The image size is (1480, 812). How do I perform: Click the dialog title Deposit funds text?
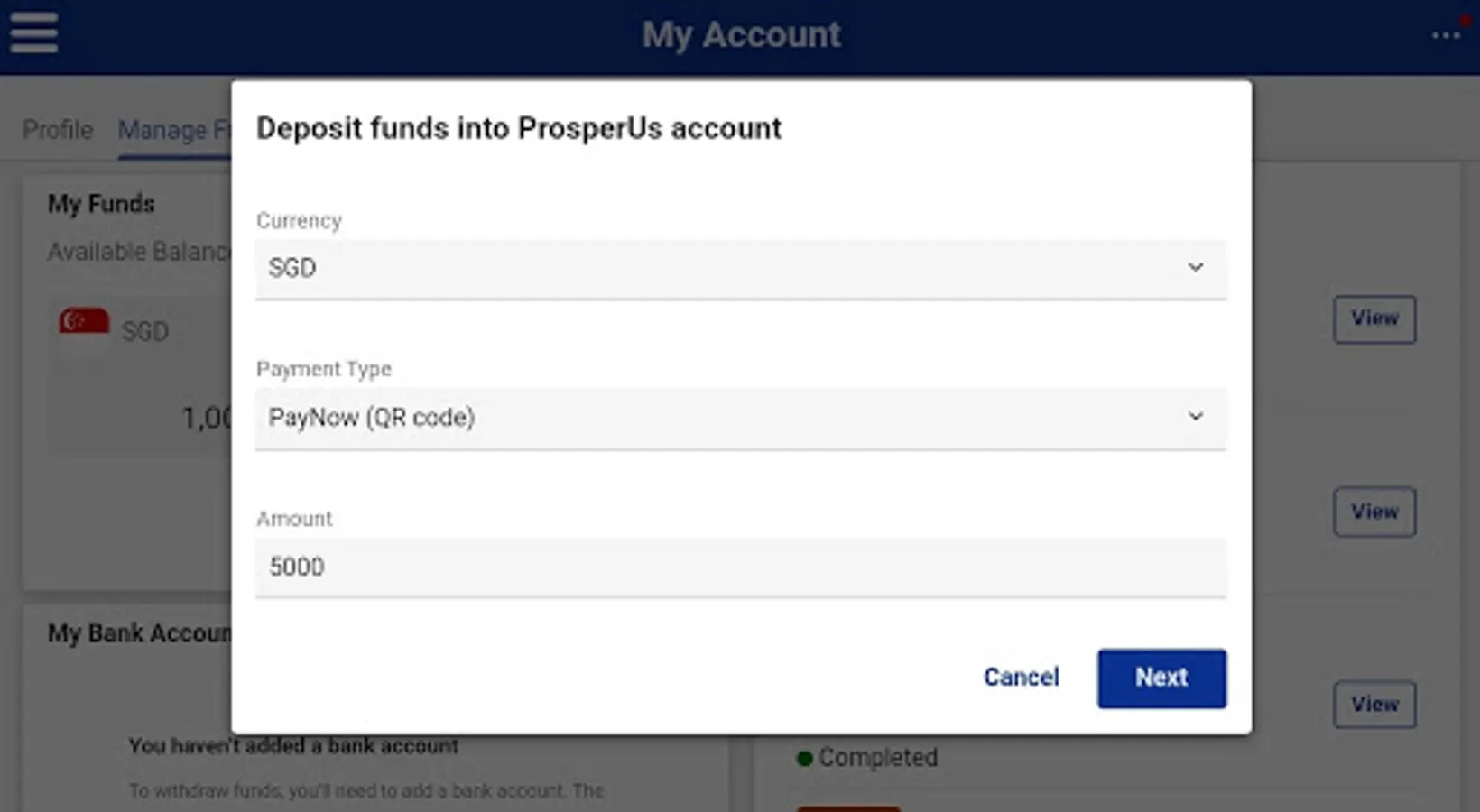point(518,128)
